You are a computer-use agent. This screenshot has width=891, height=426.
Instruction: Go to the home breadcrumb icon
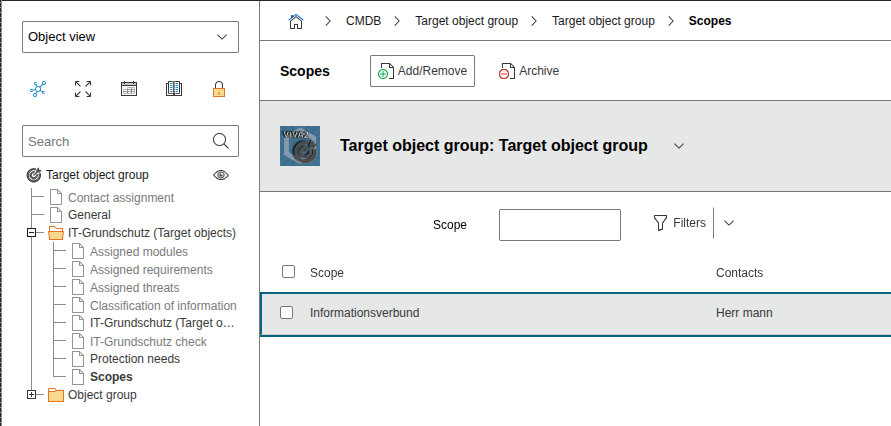click(x=295, y=22)
